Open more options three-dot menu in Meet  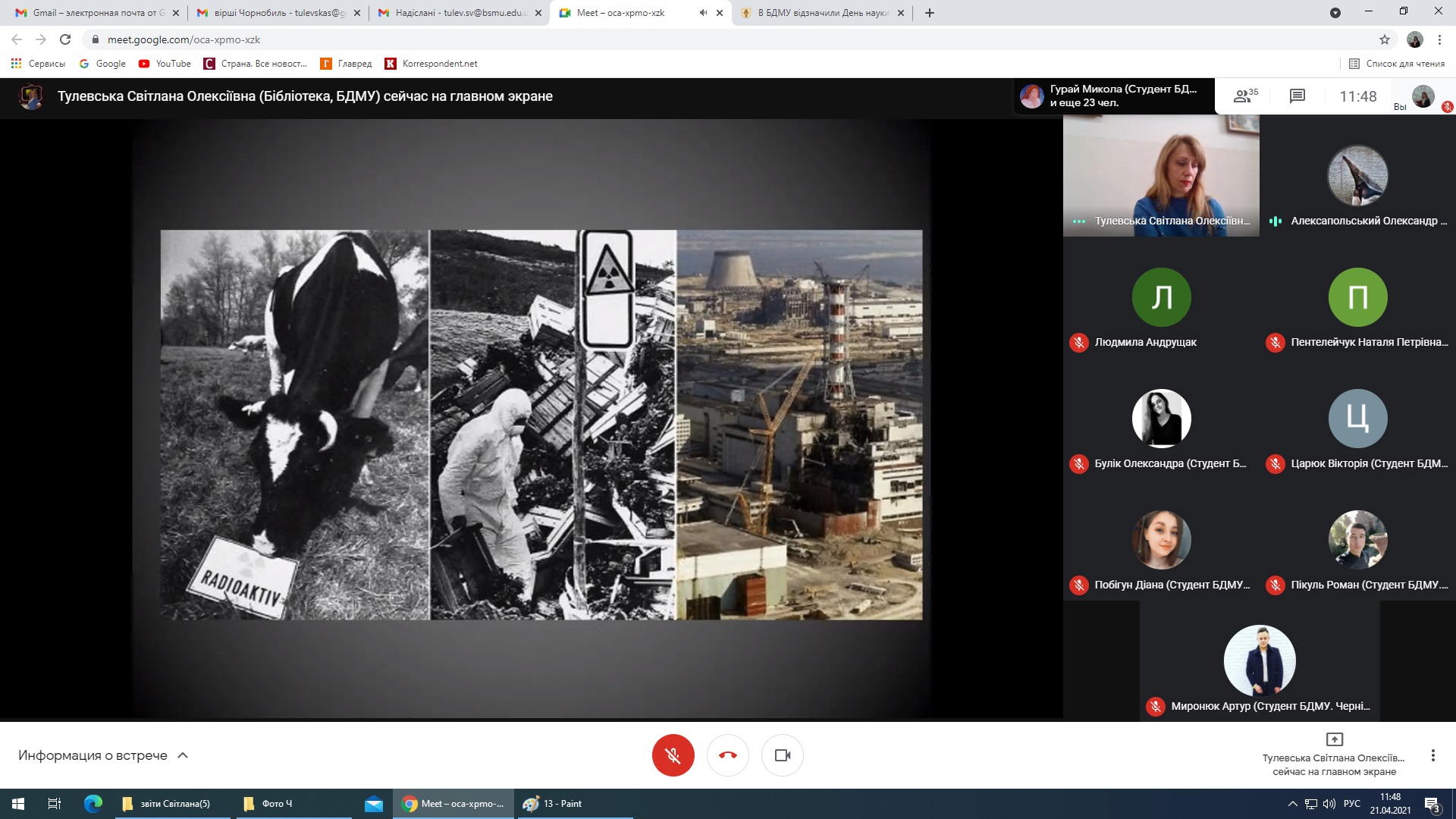[1432, 755]
